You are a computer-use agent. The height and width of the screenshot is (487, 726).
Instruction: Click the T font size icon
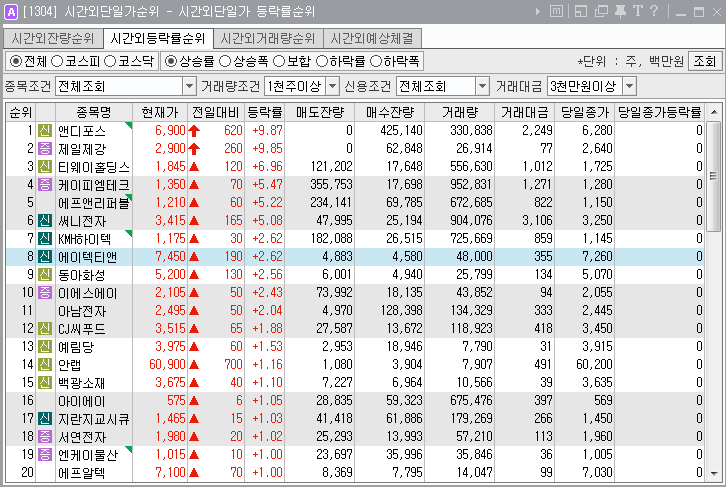[638, 11]
